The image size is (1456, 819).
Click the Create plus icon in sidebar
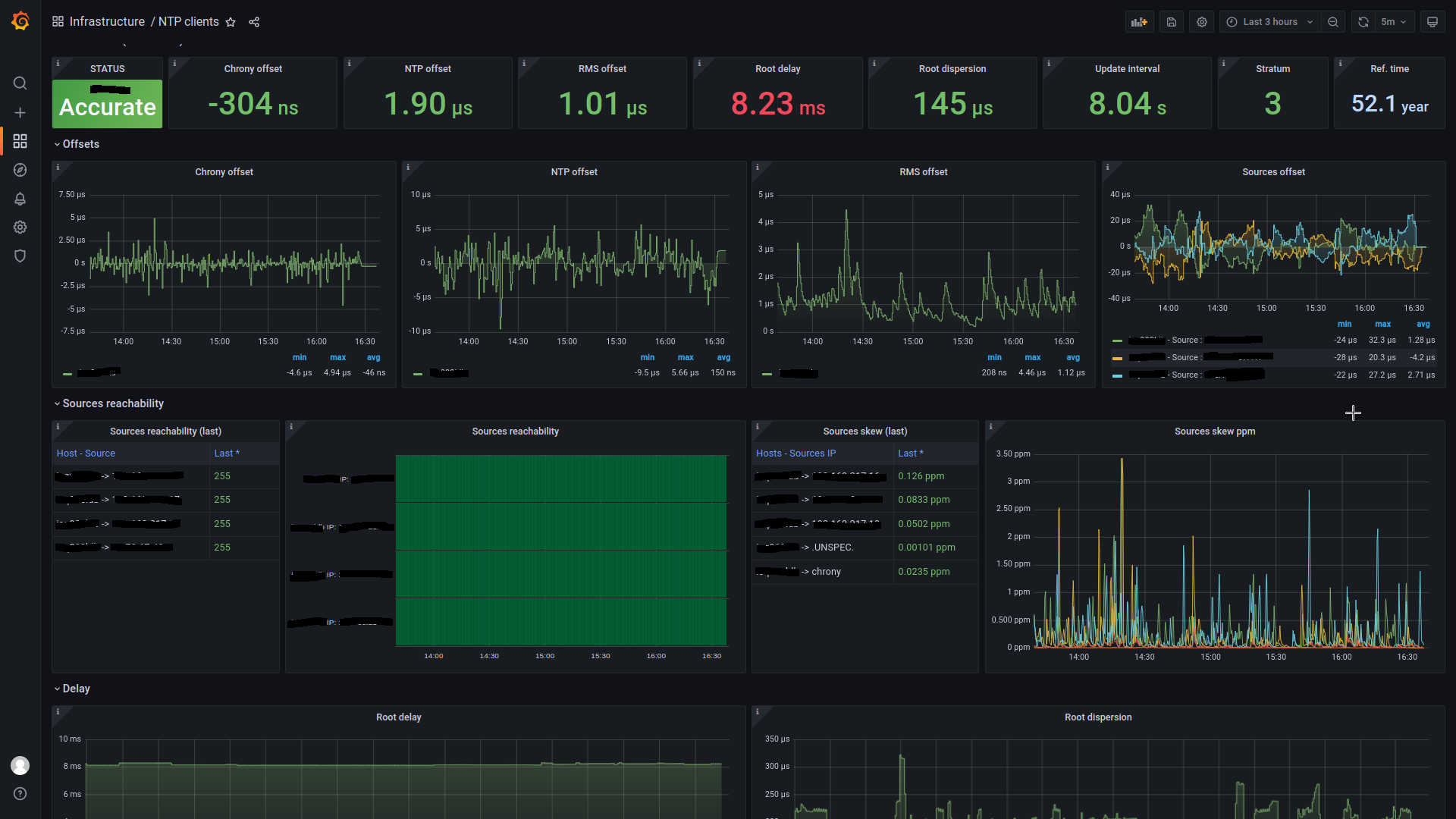coord(20,112)
